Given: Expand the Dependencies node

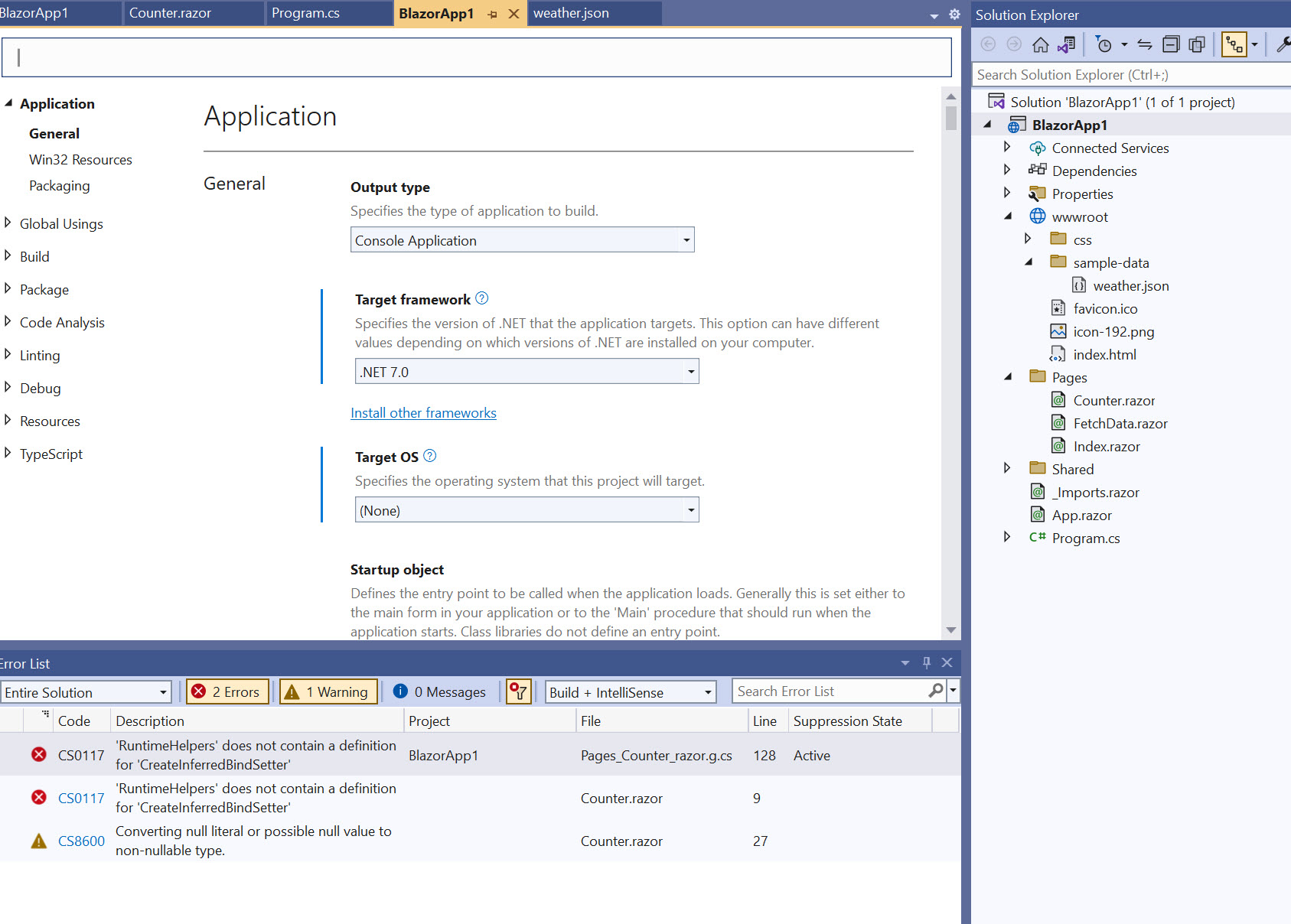Looking at the screenshot, I should point(1007,169).
